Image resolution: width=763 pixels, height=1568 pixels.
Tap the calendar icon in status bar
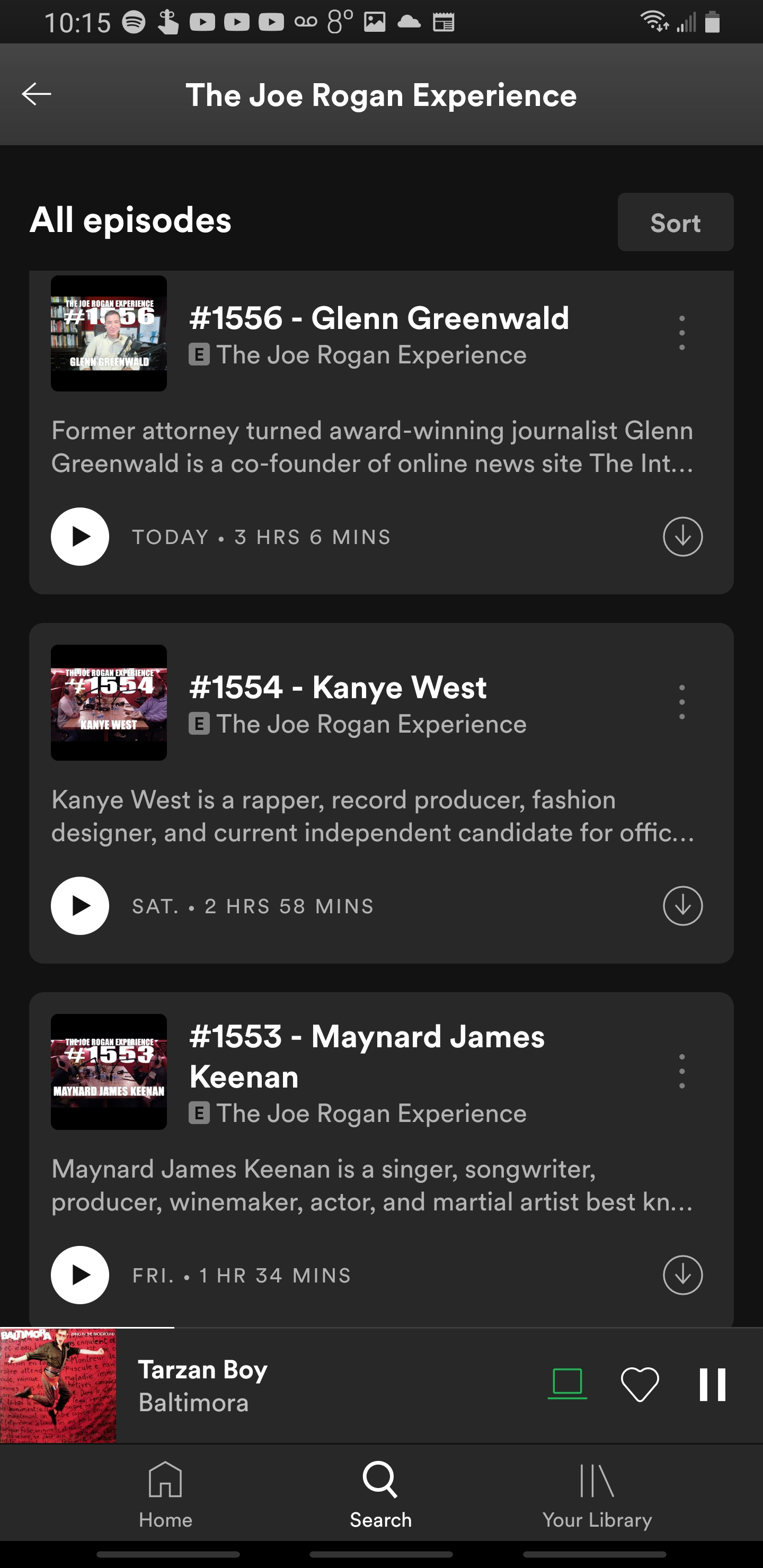(x=443, y=23)
